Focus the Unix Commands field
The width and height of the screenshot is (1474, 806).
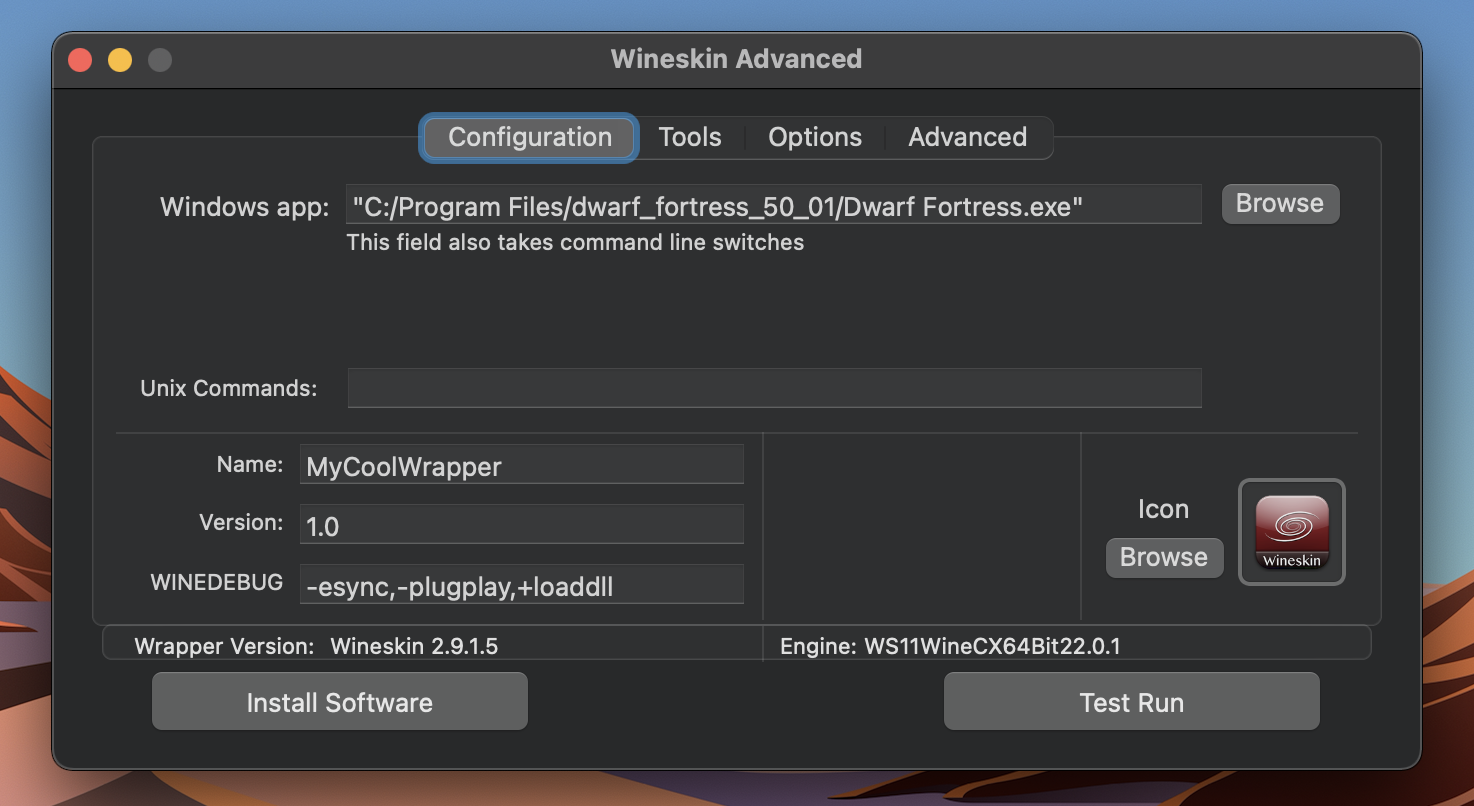(x=774, y=388)
